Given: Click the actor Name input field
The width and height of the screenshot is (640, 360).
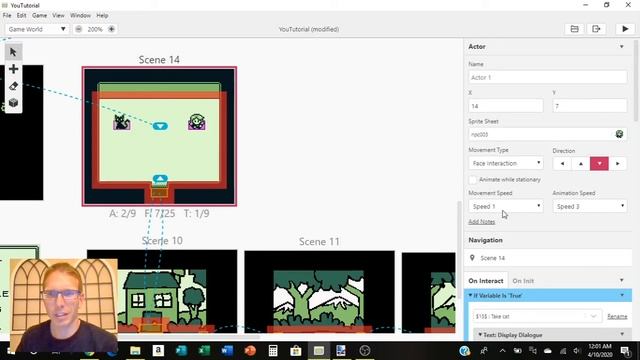Looking at the screenshot, I should (548, 77).
